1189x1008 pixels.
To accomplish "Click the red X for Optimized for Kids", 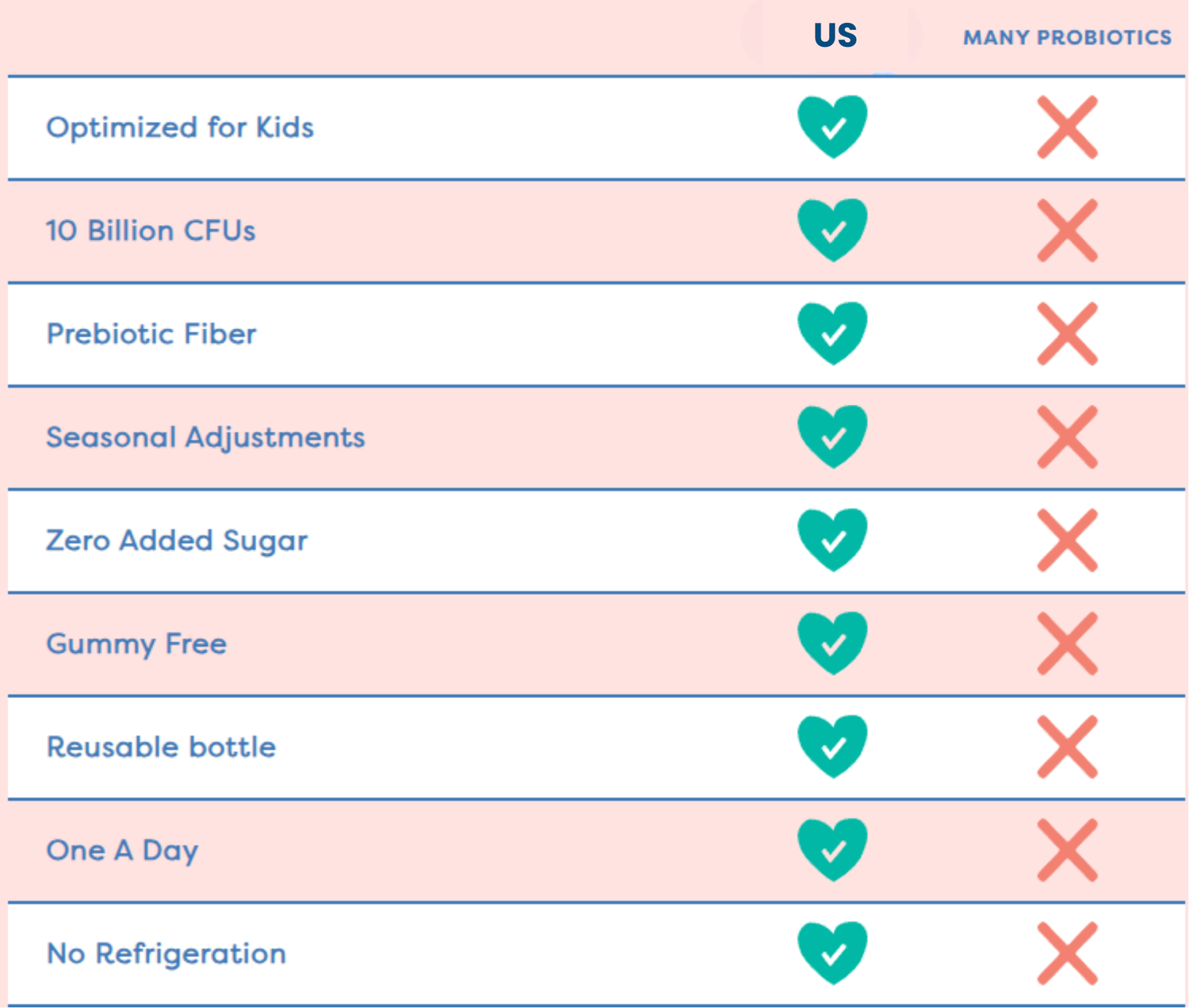I will (1067, 128).
